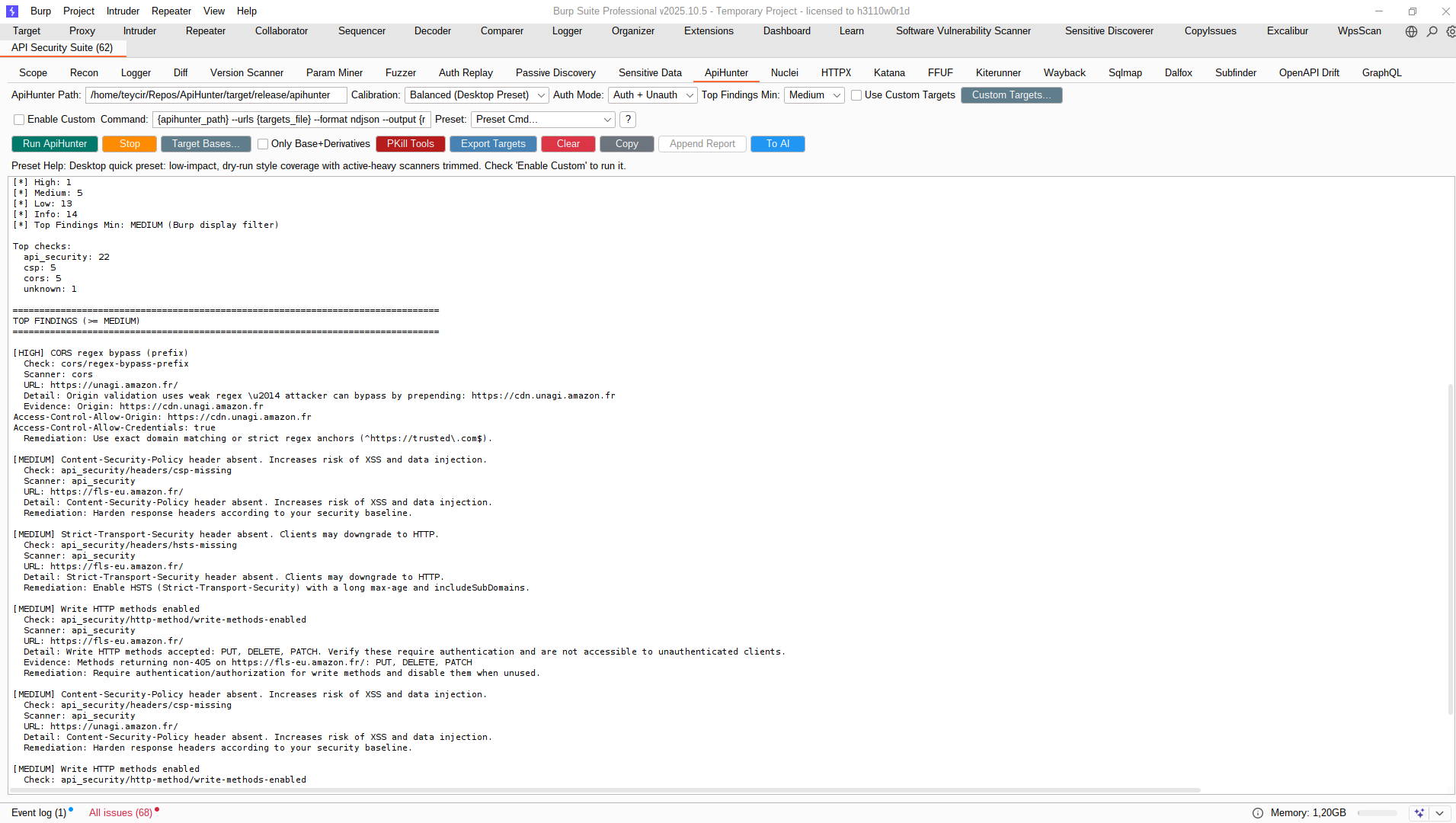Screen dimensions: 1456x823
Task: Toggle Only Base+Derivatives checkbox
Action: point(263,144)
